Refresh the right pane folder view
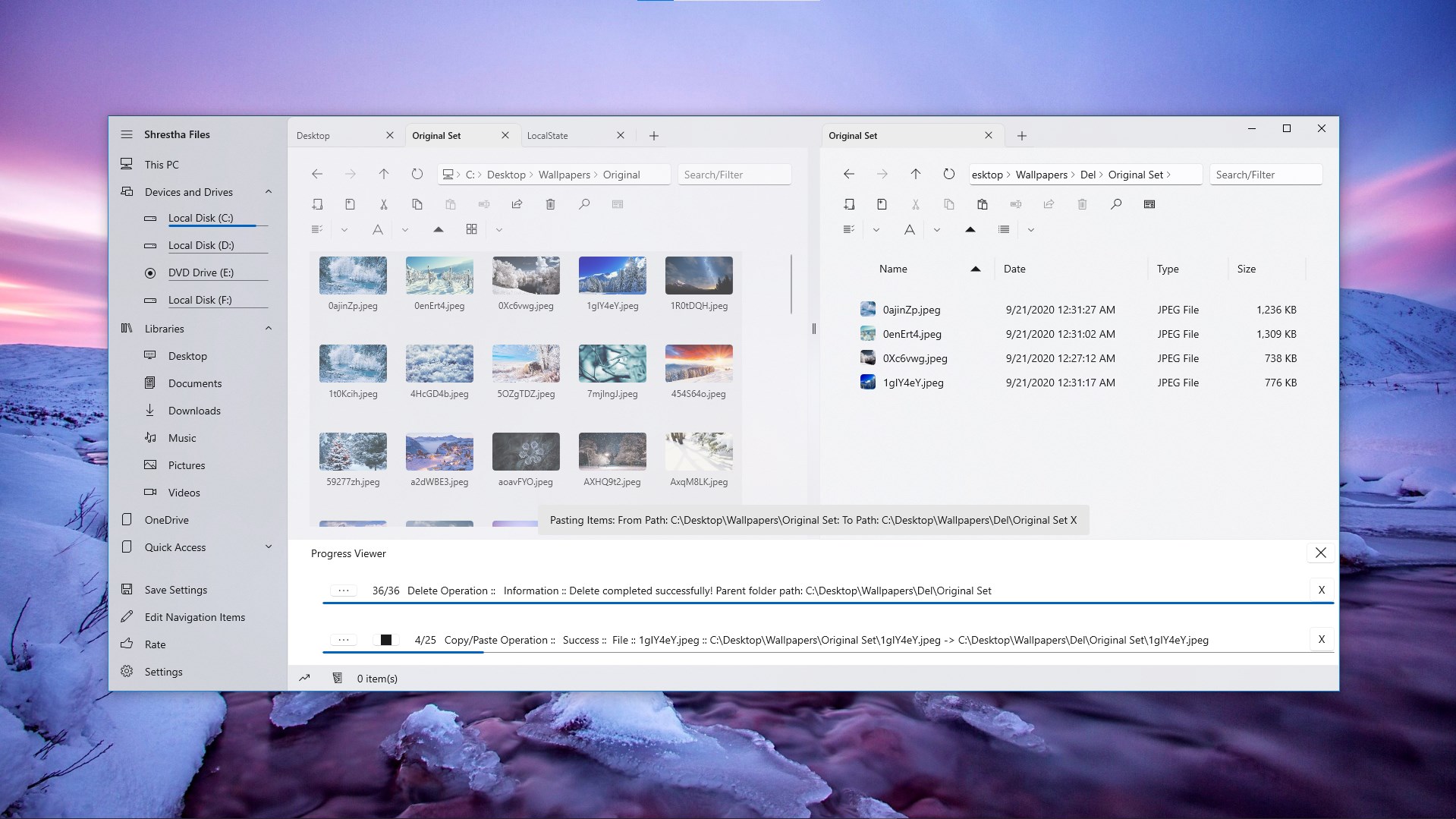 (949, 175)
